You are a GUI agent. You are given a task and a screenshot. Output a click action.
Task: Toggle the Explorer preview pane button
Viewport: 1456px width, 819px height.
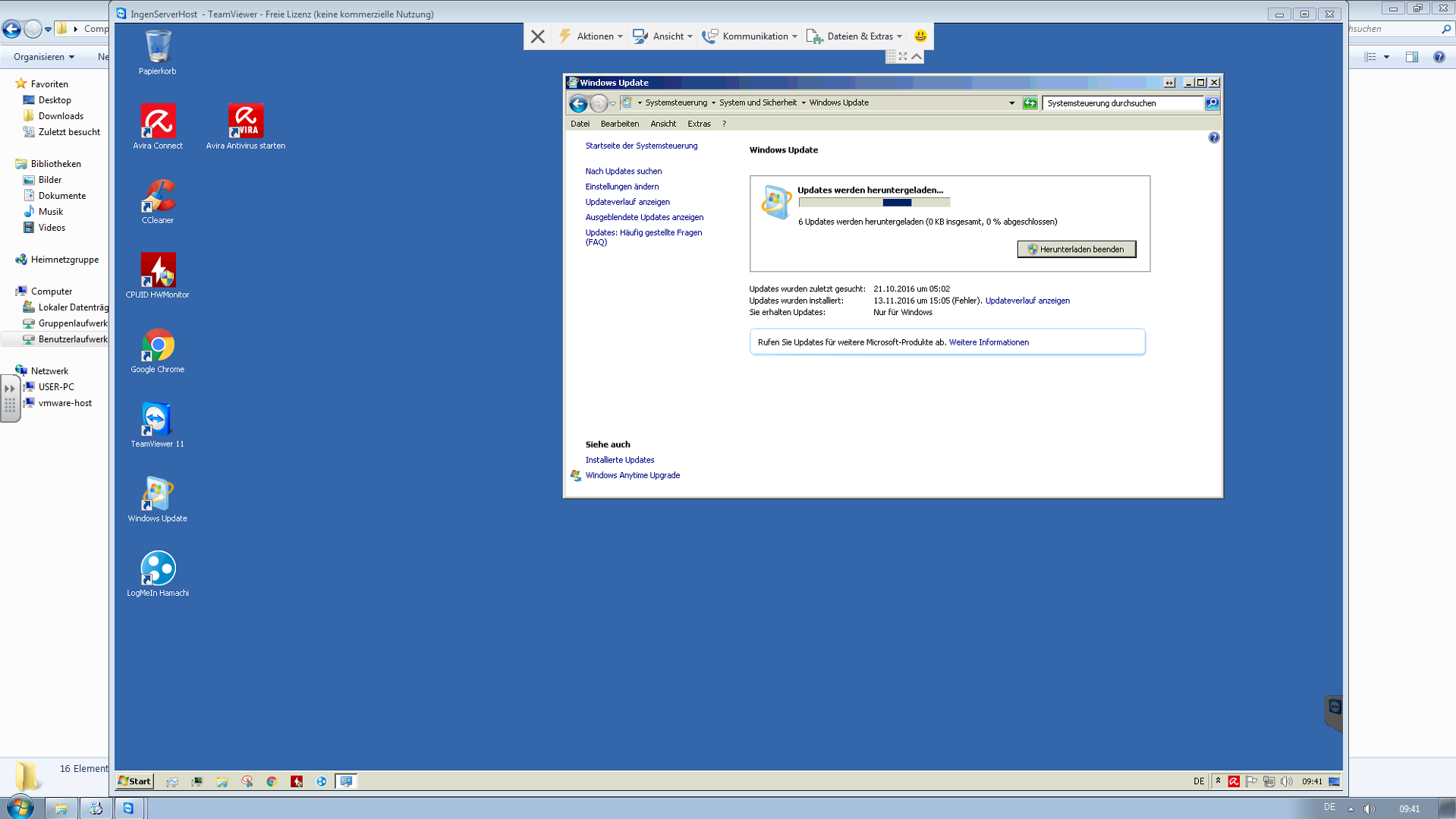[x=1411, y=57]
